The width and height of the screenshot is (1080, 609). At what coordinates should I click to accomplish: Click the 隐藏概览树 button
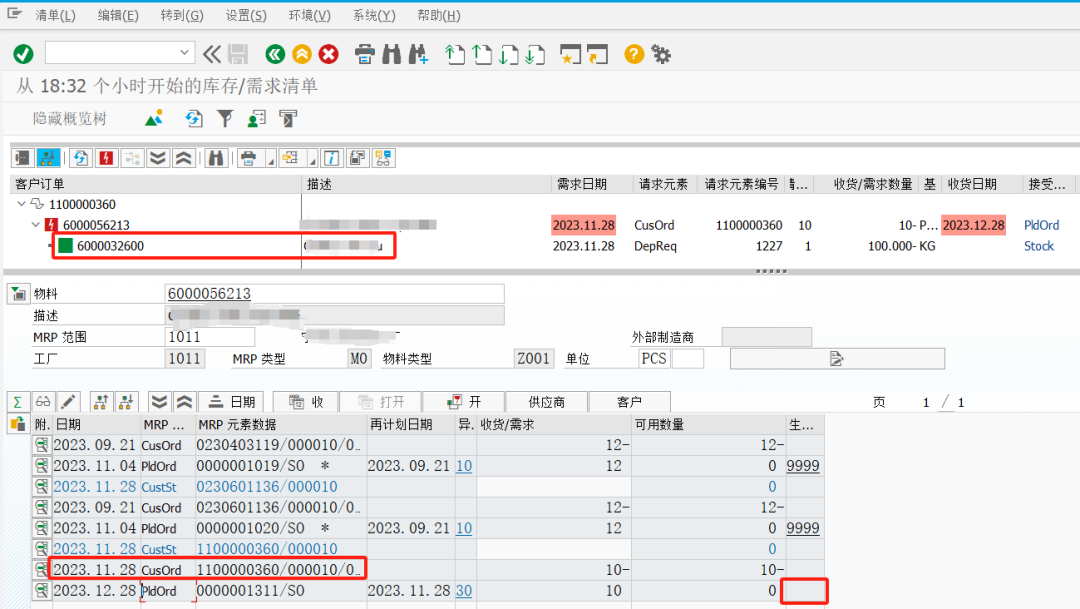point(70,118)
